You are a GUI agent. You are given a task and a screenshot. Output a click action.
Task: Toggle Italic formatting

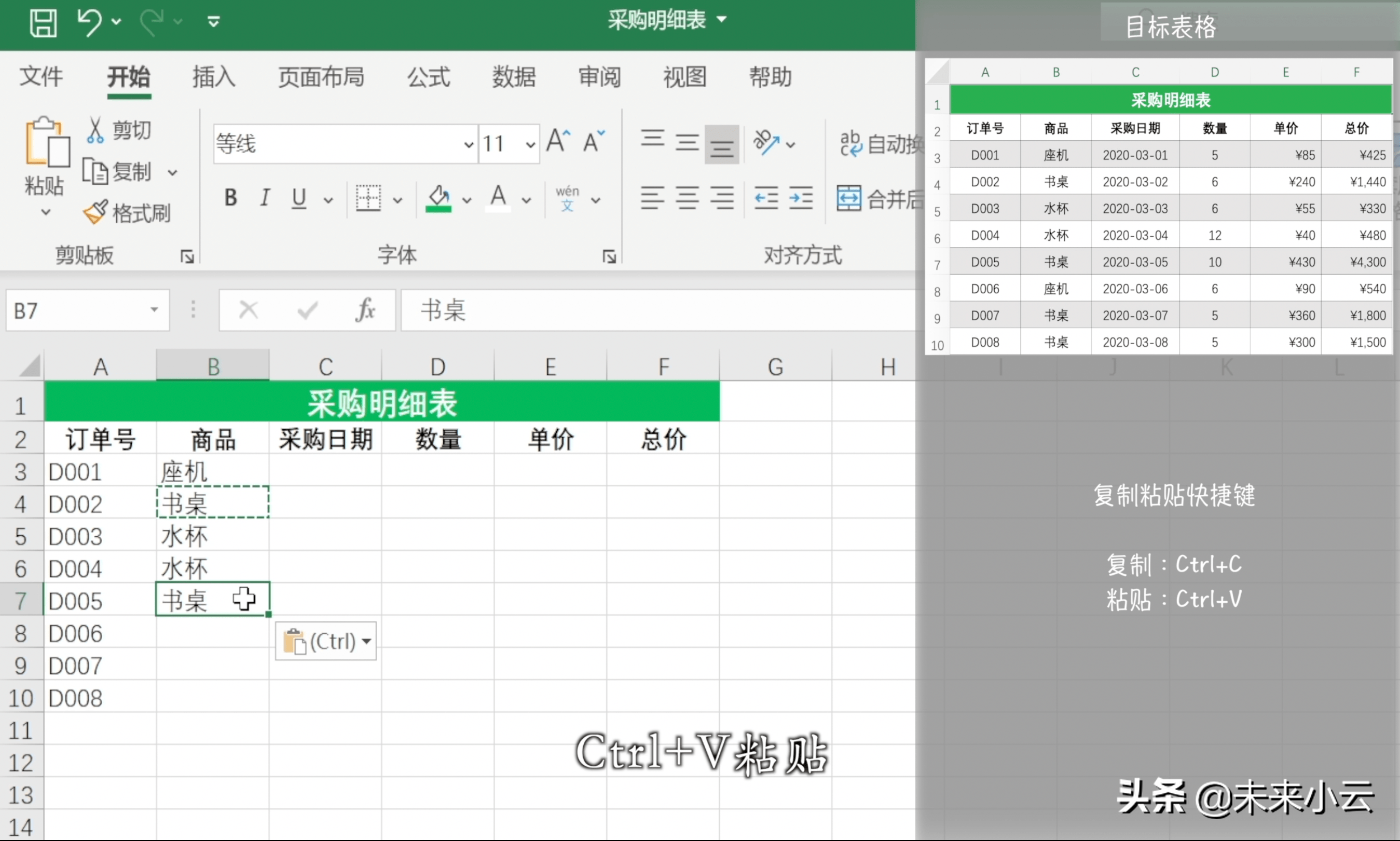265,198
